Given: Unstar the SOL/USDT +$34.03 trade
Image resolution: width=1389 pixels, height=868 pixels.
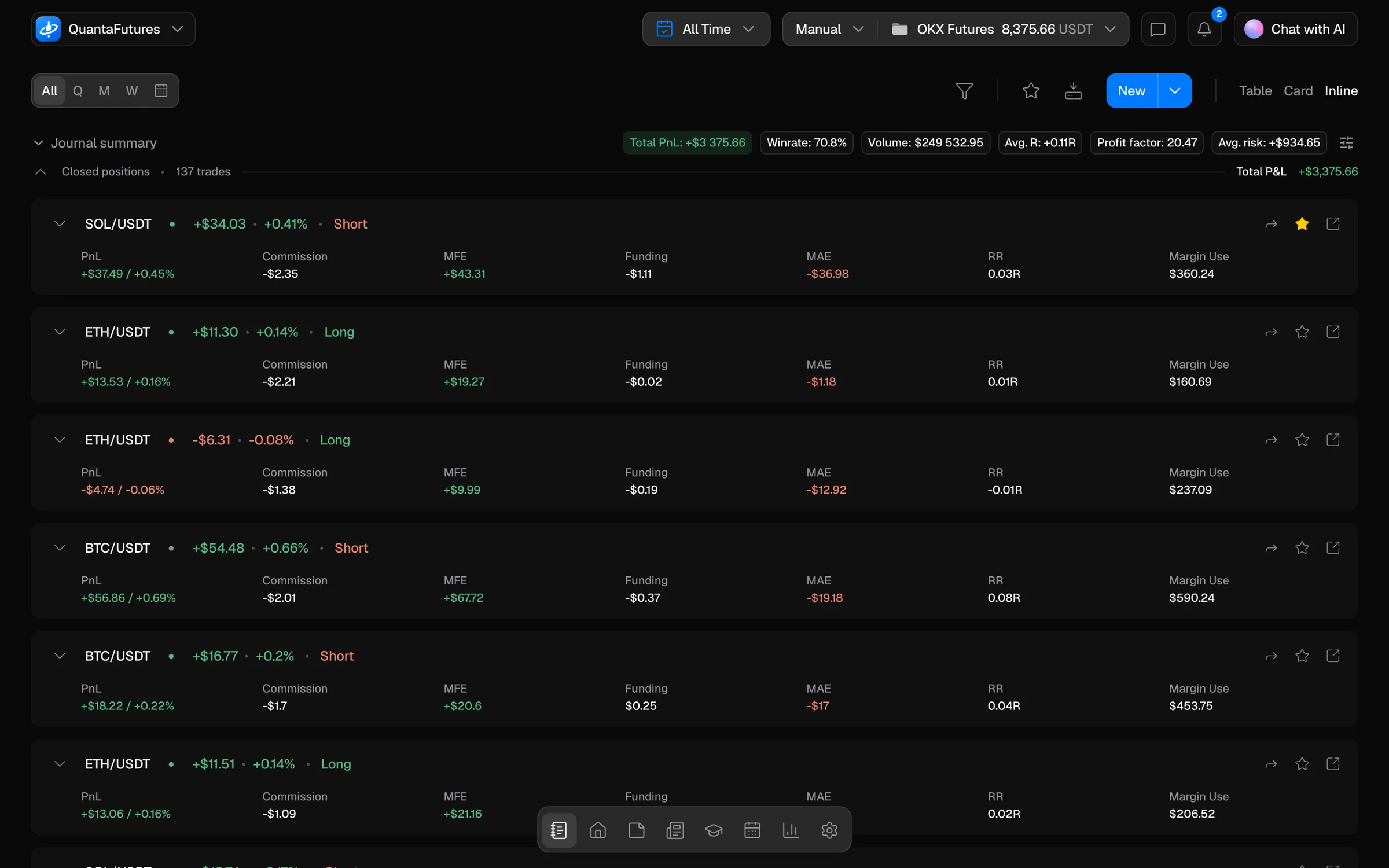Looking at the screenshot, I should point(1302,224).
